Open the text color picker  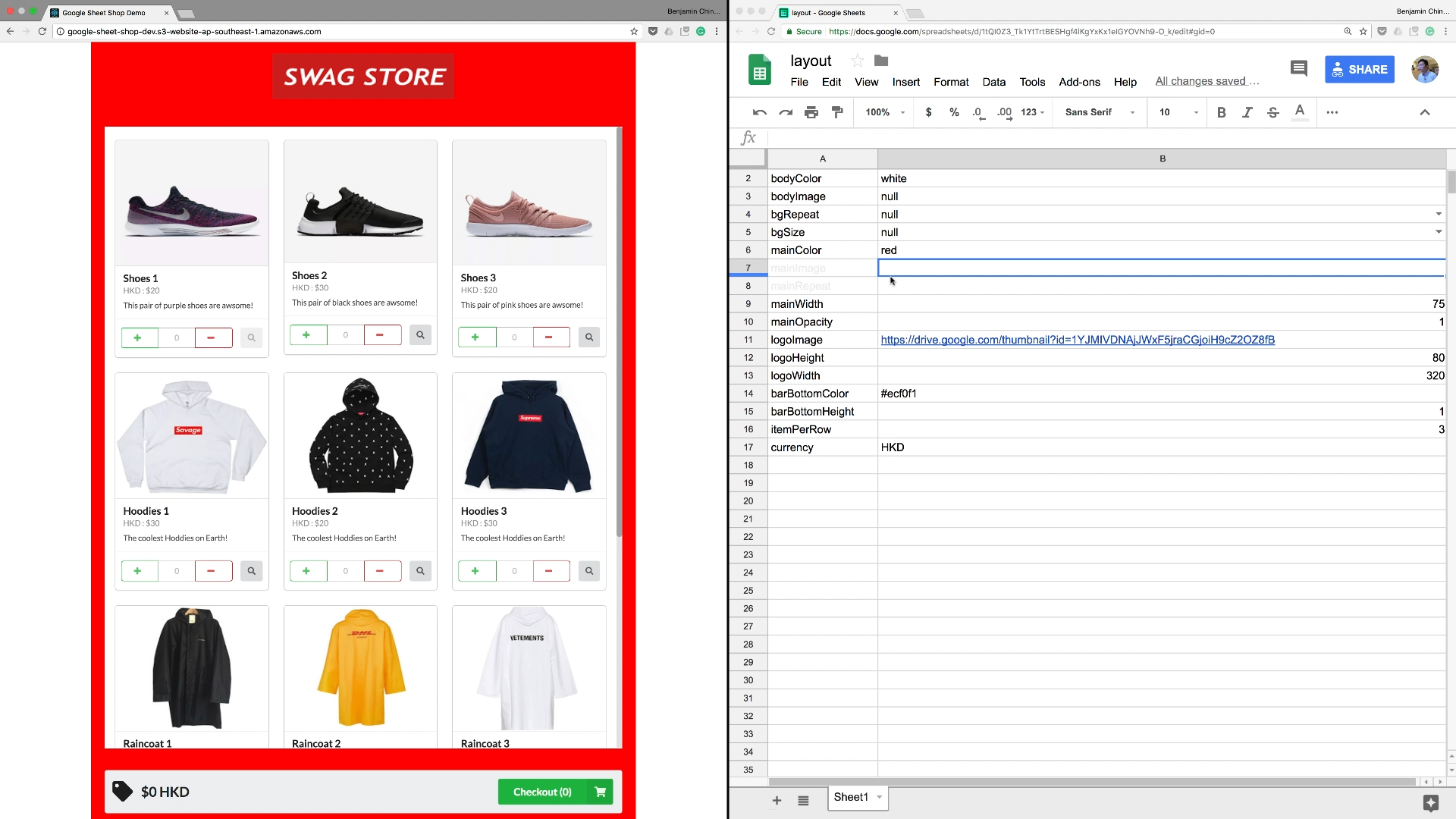(1299, 112)
